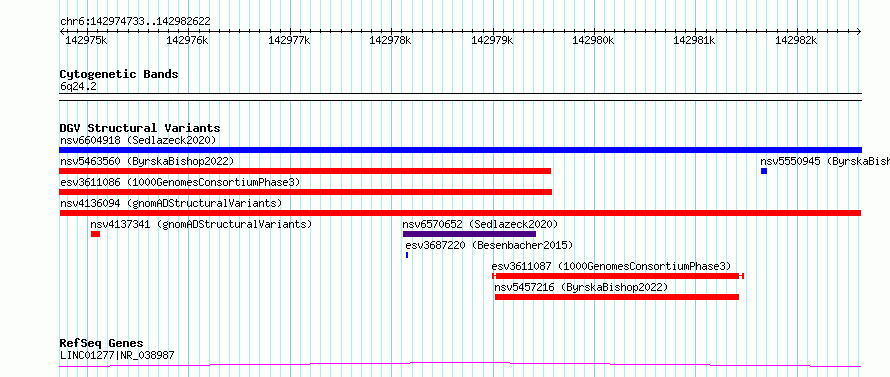Open nsv5457216 (ByrskaBishop2022) label

[x=581, y=287]
